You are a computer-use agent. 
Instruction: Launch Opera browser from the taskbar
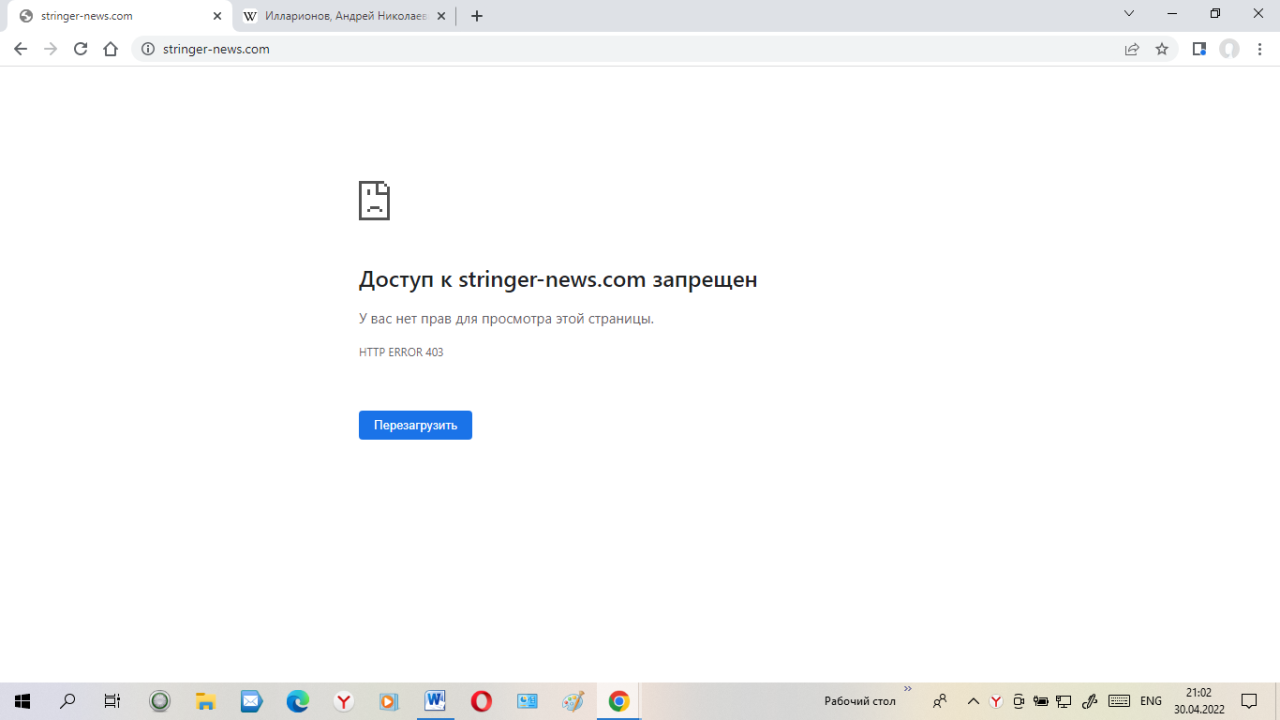point(481,701)
